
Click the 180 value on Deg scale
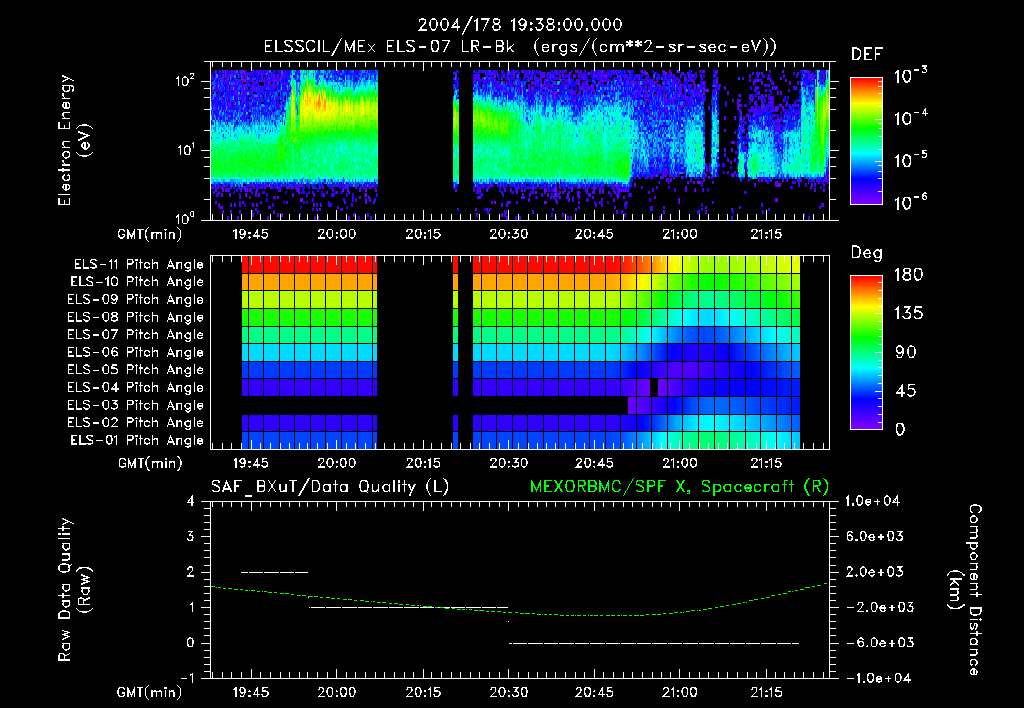[908, 275]
